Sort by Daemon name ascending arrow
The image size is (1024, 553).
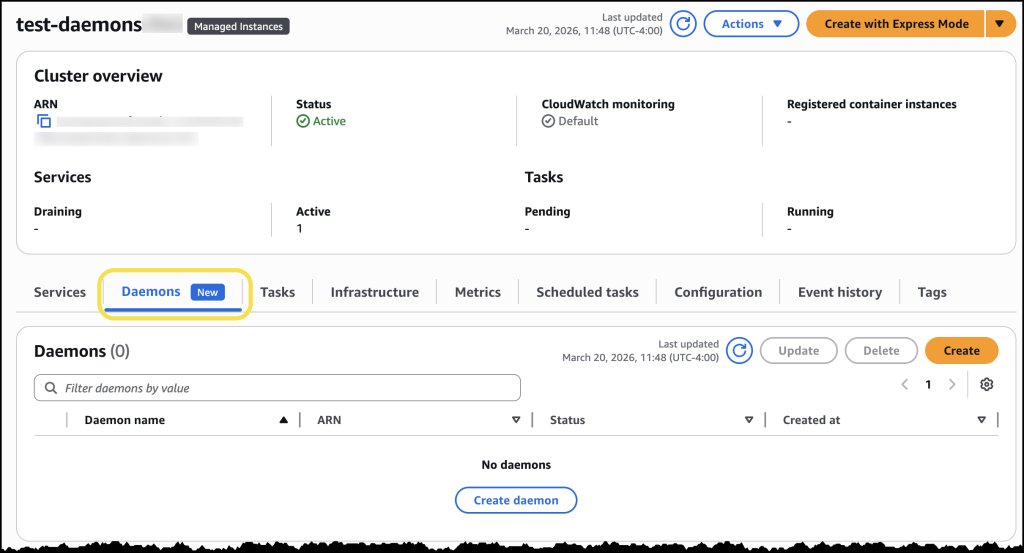284,421
